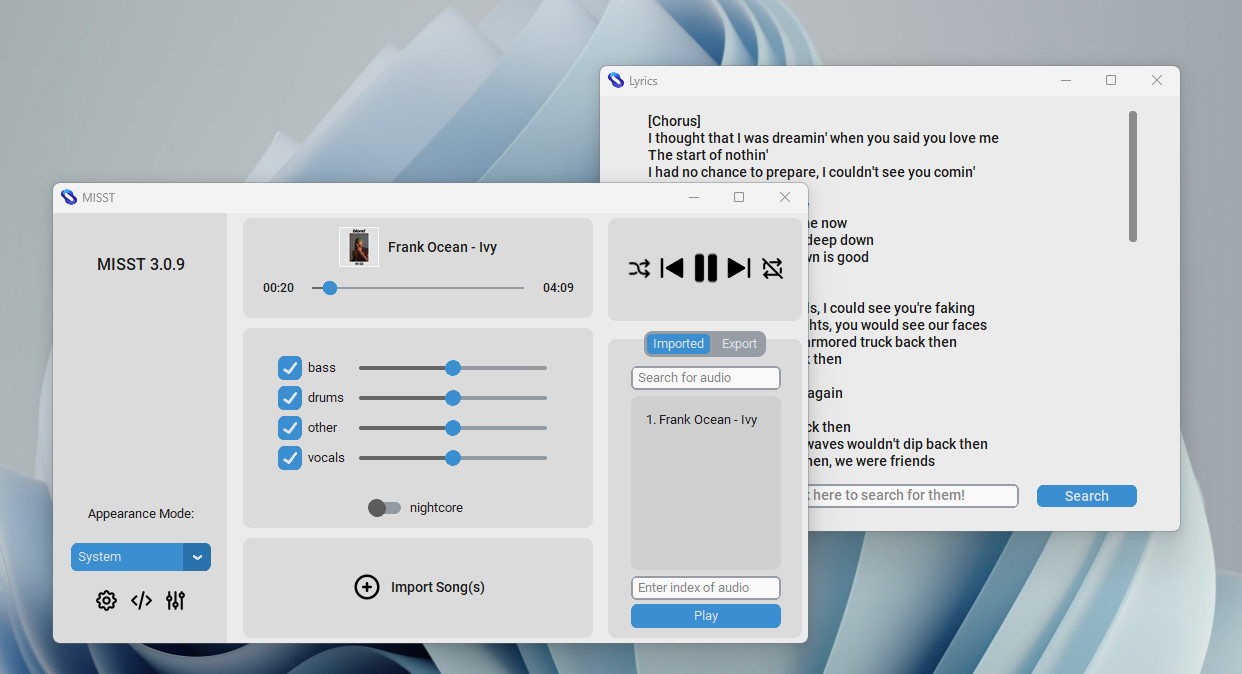Click the lyrics search input field

(x=913, y=496)
